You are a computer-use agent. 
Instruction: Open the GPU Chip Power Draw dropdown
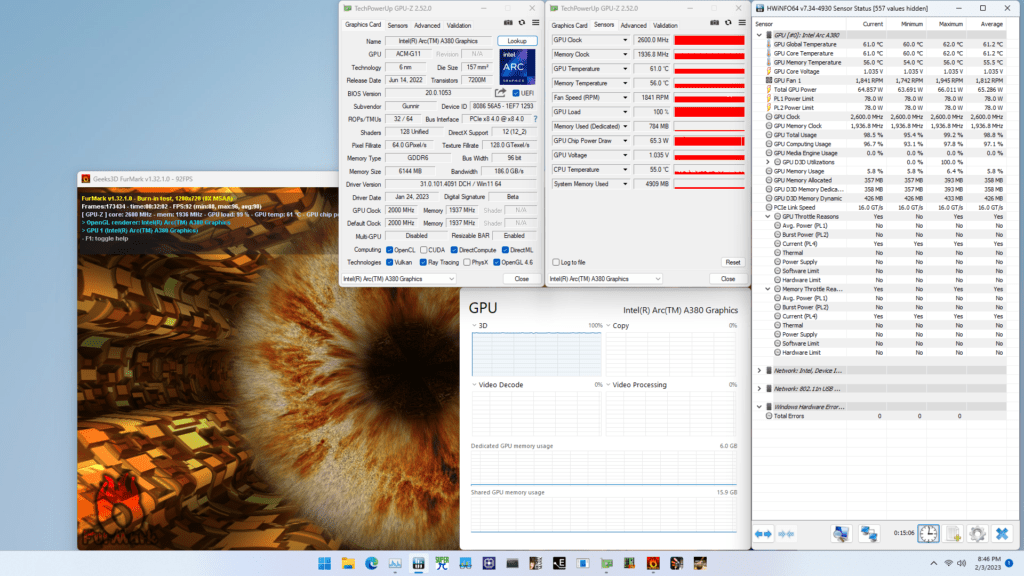click(625, 140)
